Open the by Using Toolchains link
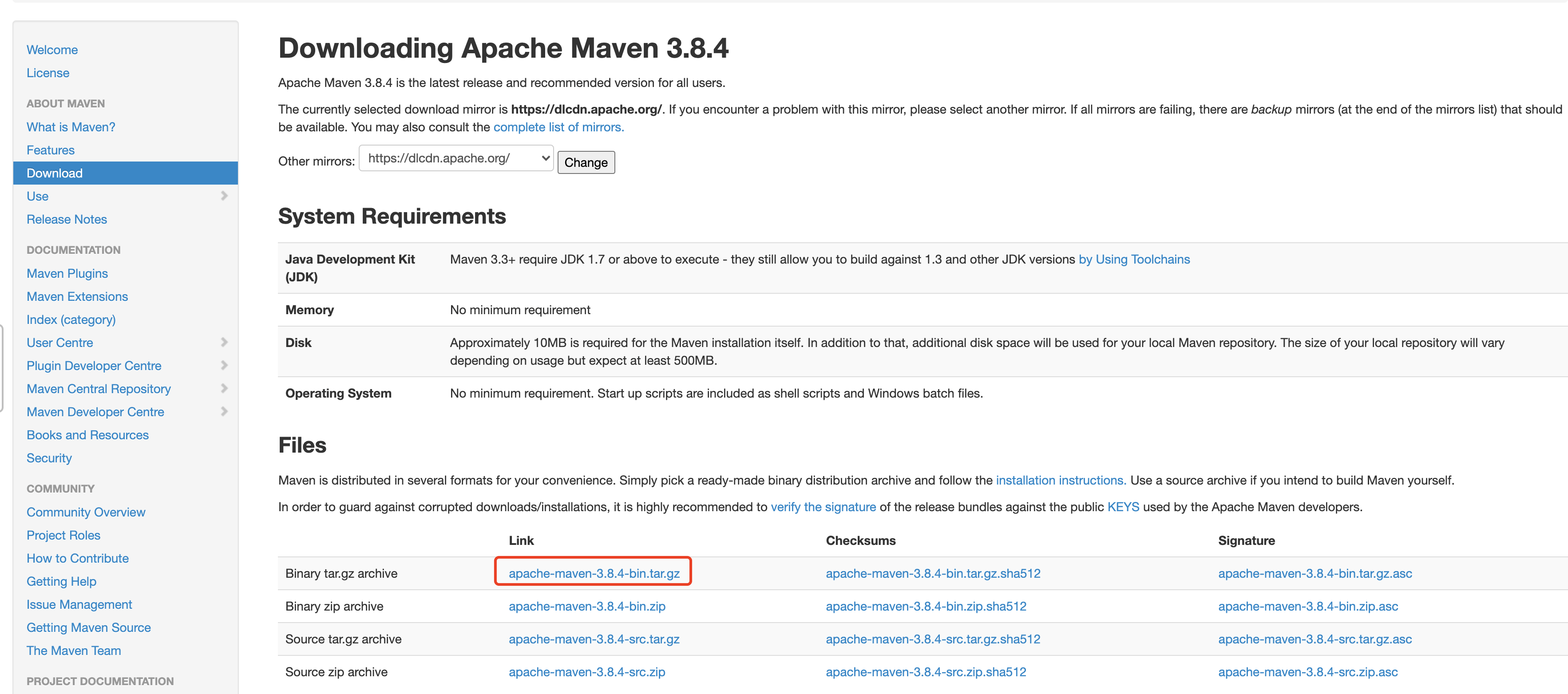Image resolution: width=1568 pixels, height=694 pixels. [x=1133, y=260]
